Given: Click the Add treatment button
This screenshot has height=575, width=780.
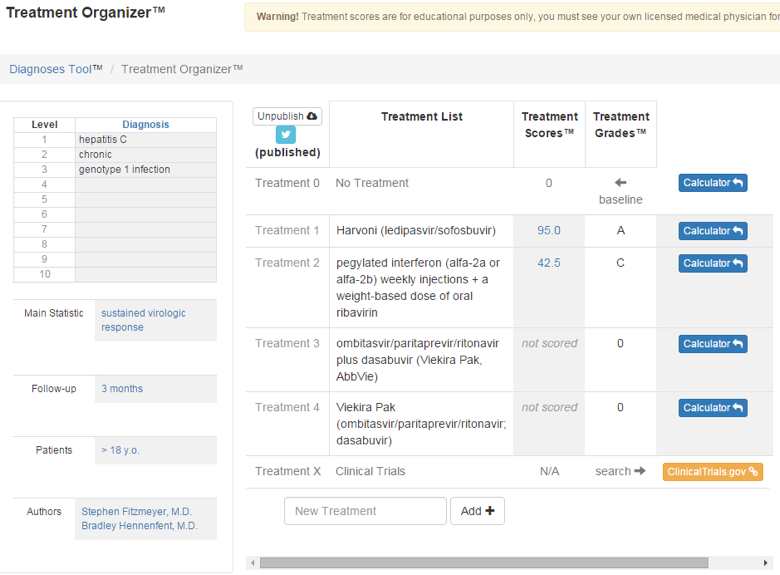Looking at the screenshot, I should point(477,511).
